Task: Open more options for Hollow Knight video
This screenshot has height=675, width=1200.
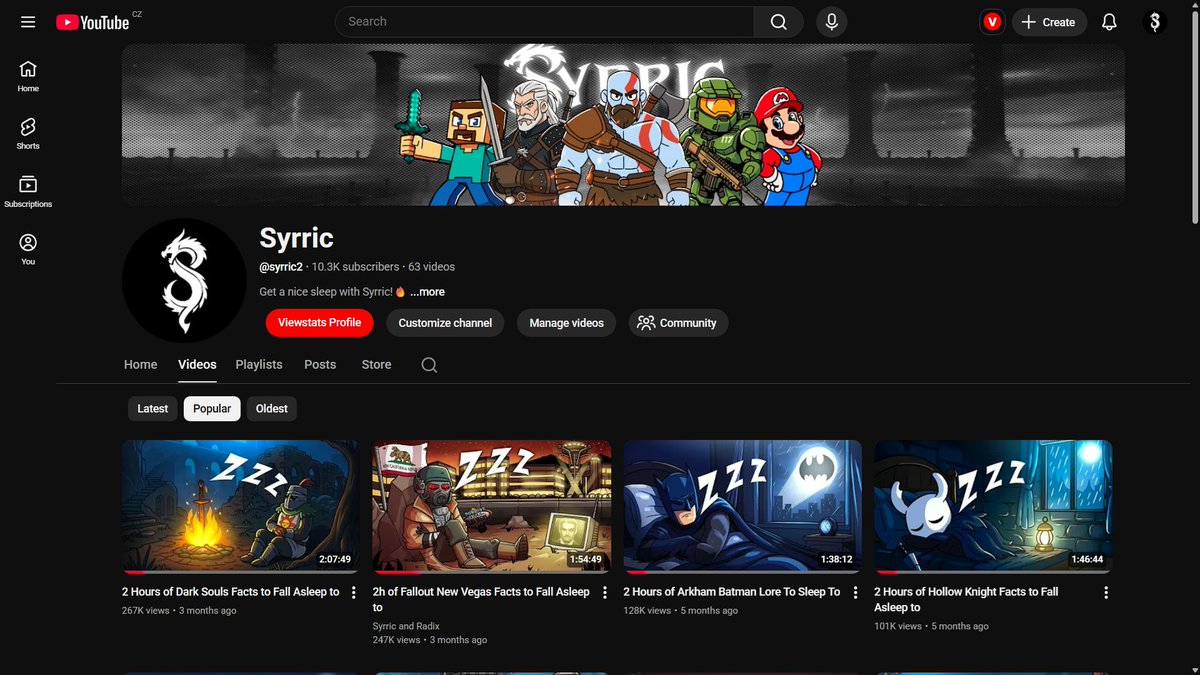Action: tap(1106, 593)
